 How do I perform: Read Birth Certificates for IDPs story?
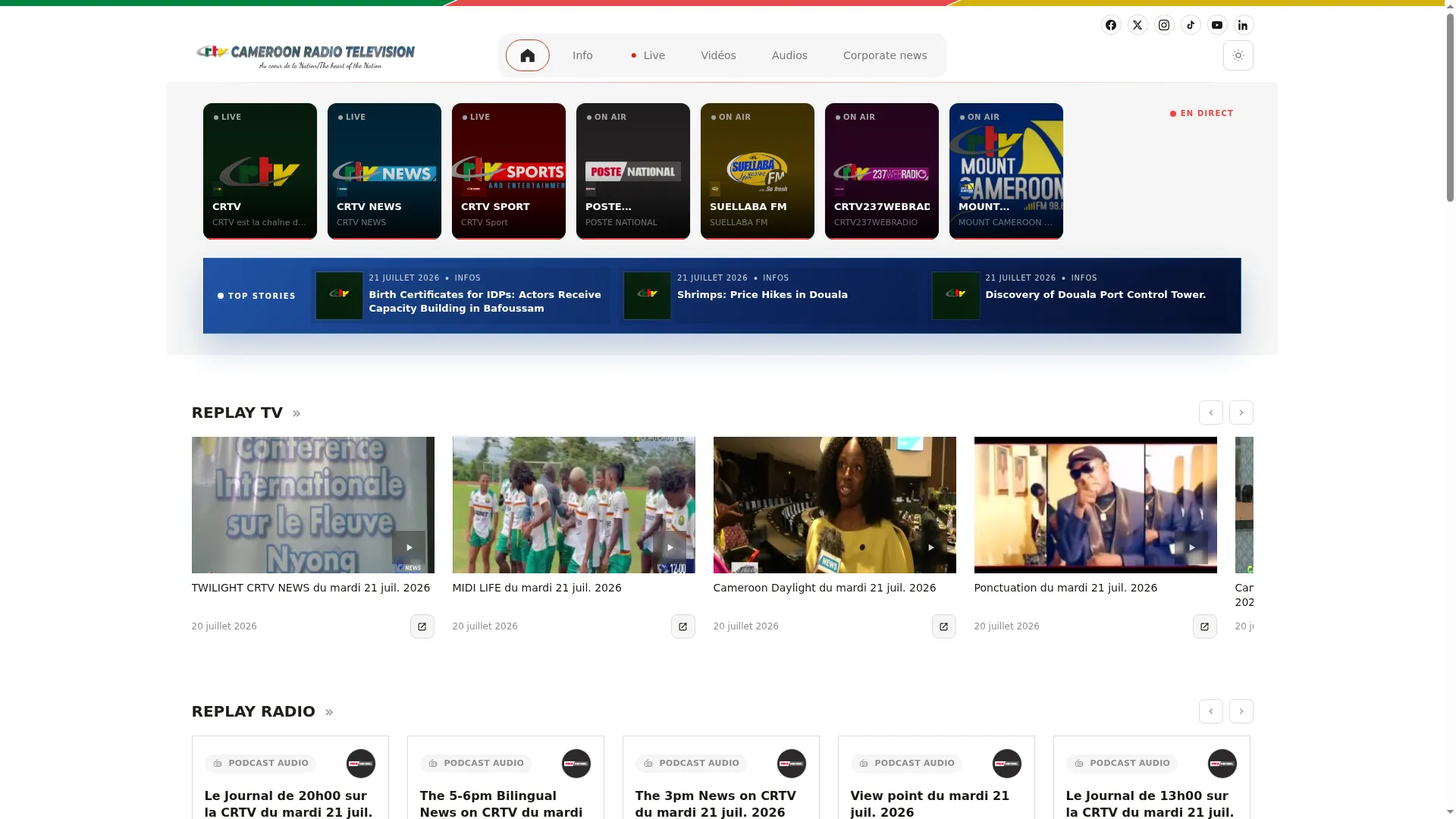pos(485,301)
